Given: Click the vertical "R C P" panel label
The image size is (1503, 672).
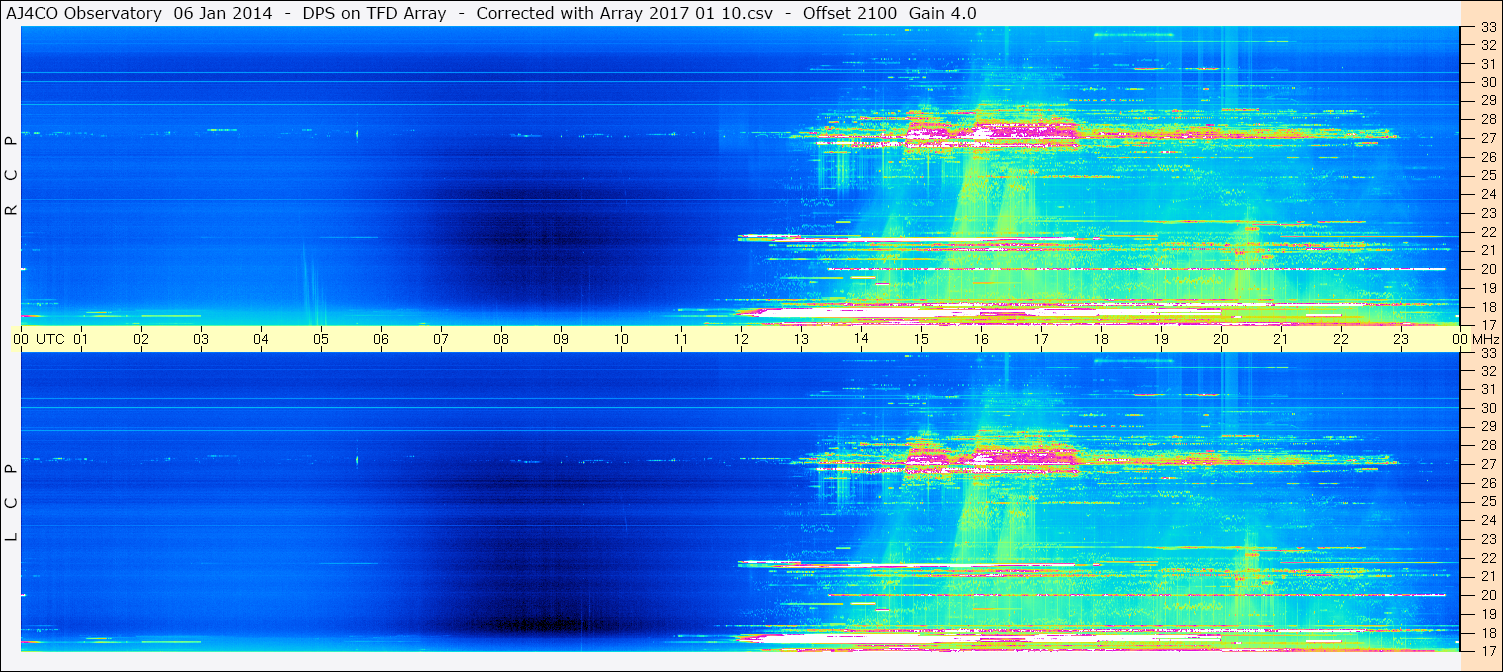Looking at the screenshot, I should click(x=12, y=176).
